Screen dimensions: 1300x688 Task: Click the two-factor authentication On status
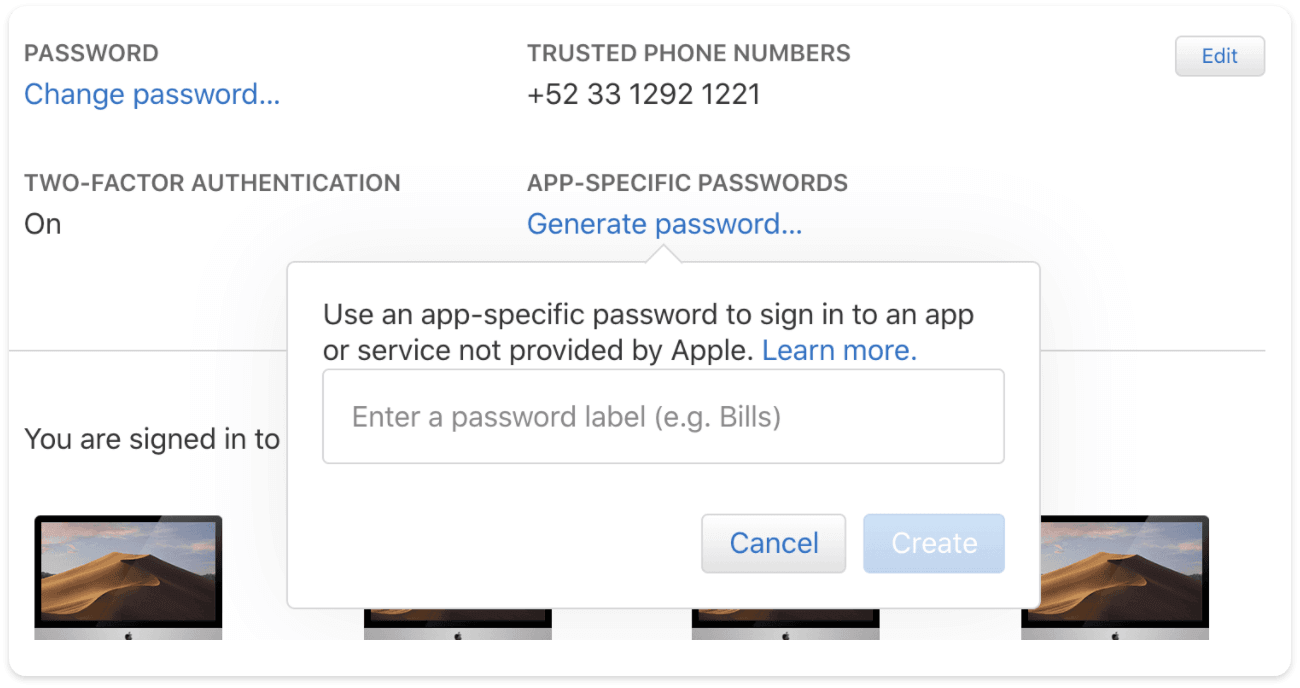[x=43, y=224]
